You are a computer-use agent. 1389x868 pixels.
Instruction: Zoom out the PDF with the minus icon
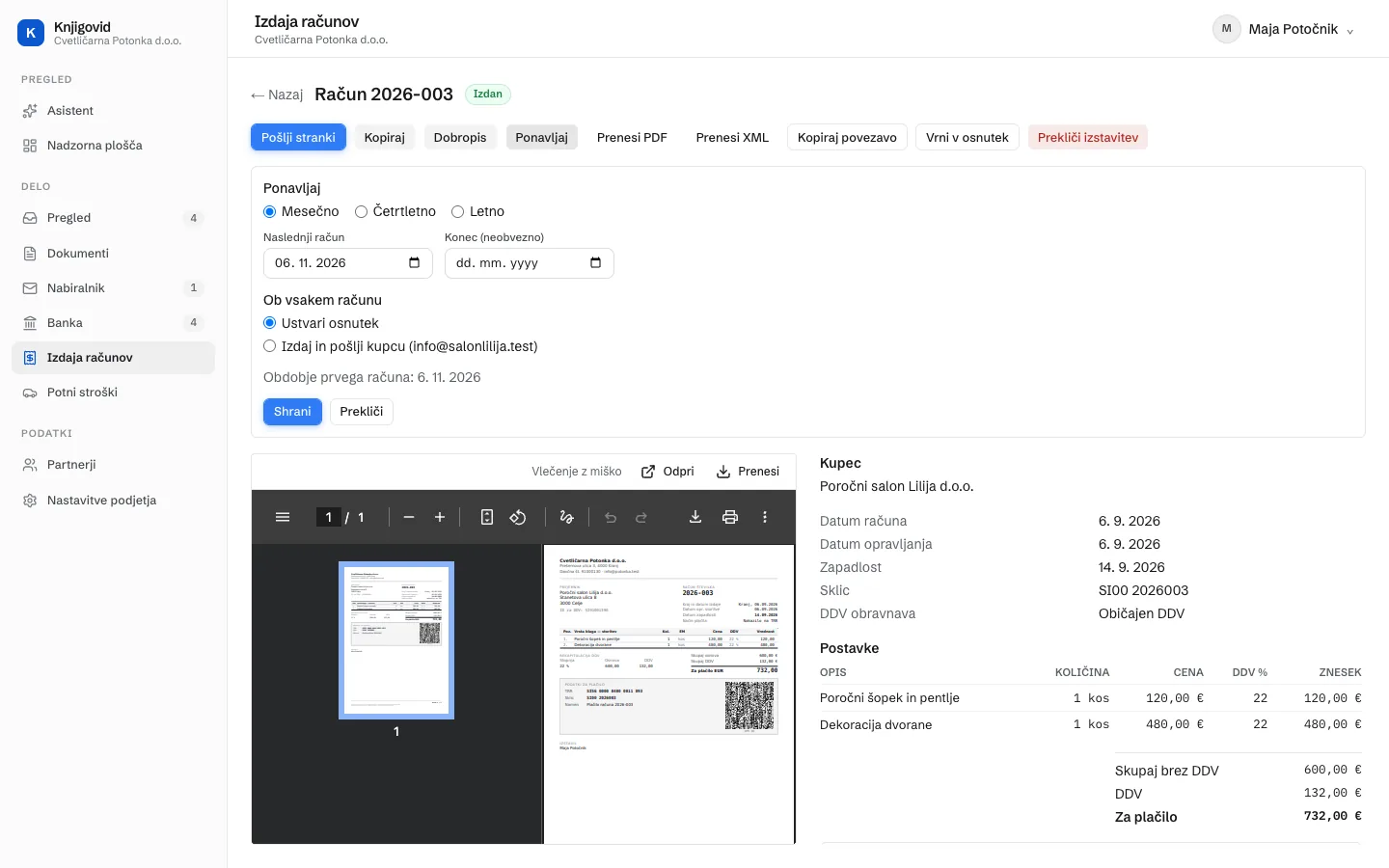409,517
